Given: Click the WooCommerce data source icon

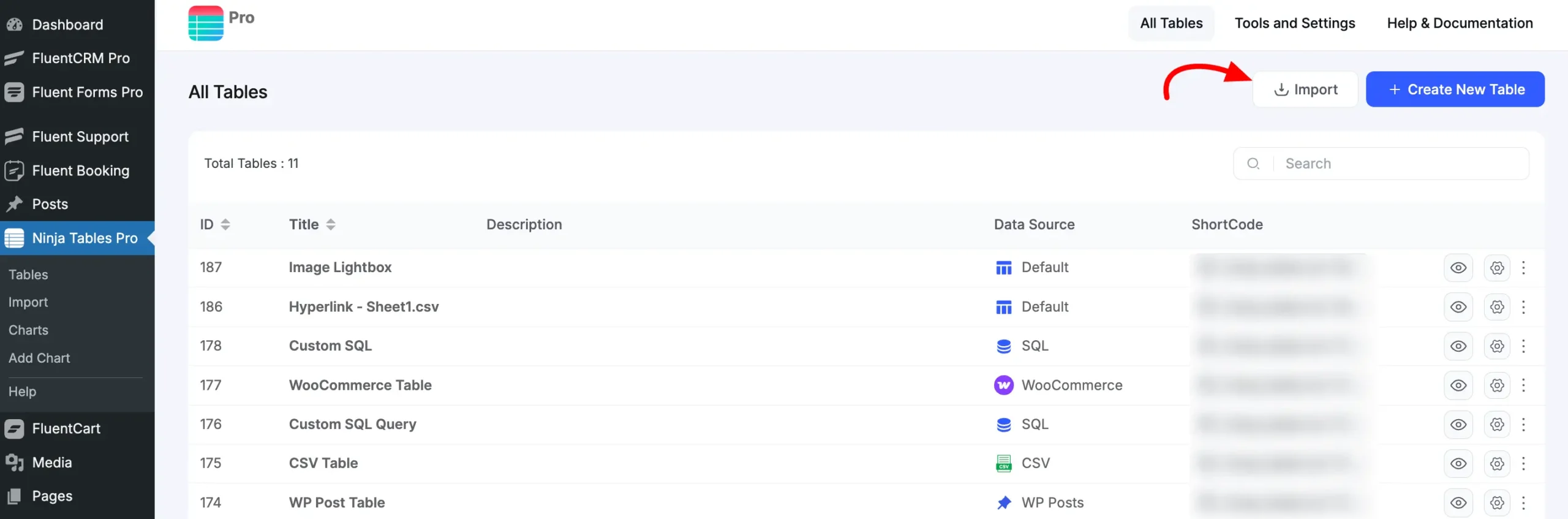Looking at the screenshot, I should (x=1003, y=385).
